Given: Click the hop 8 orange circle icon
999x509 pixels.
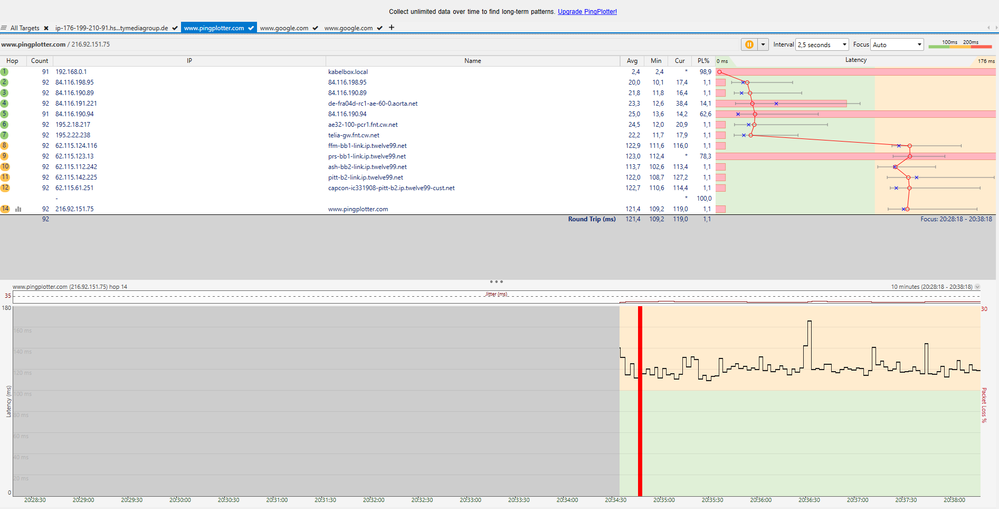Looking at the screenshot, I should (4, 145).
